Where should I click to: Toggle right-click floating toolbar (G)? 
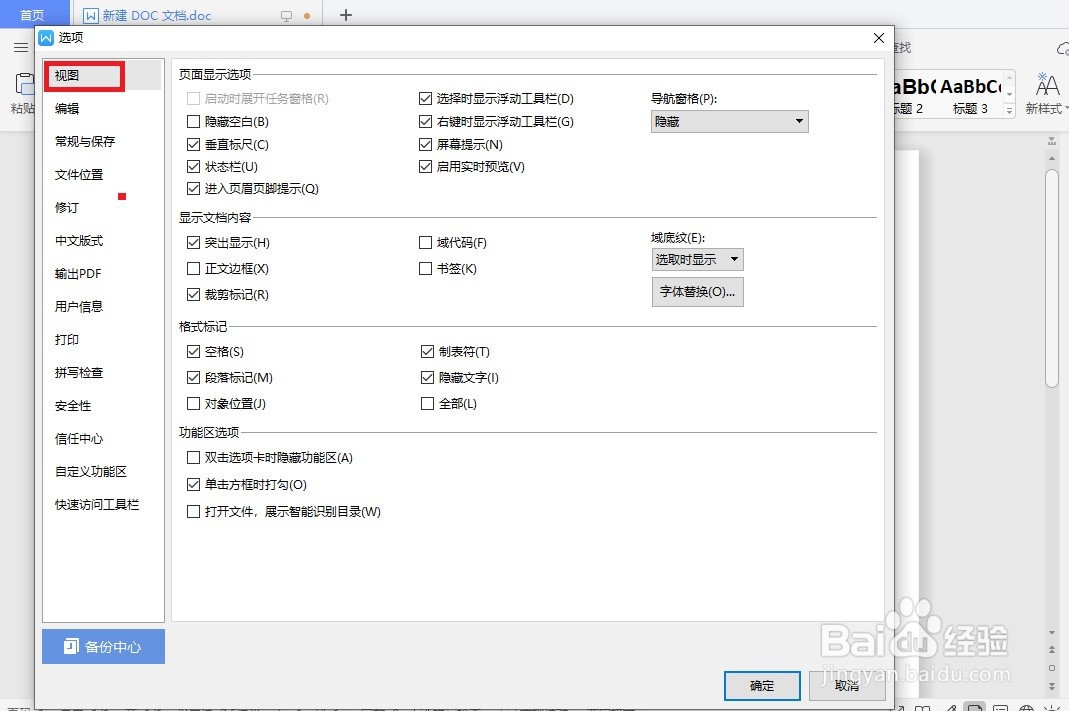pyautogui.click(x=425, y=121)
